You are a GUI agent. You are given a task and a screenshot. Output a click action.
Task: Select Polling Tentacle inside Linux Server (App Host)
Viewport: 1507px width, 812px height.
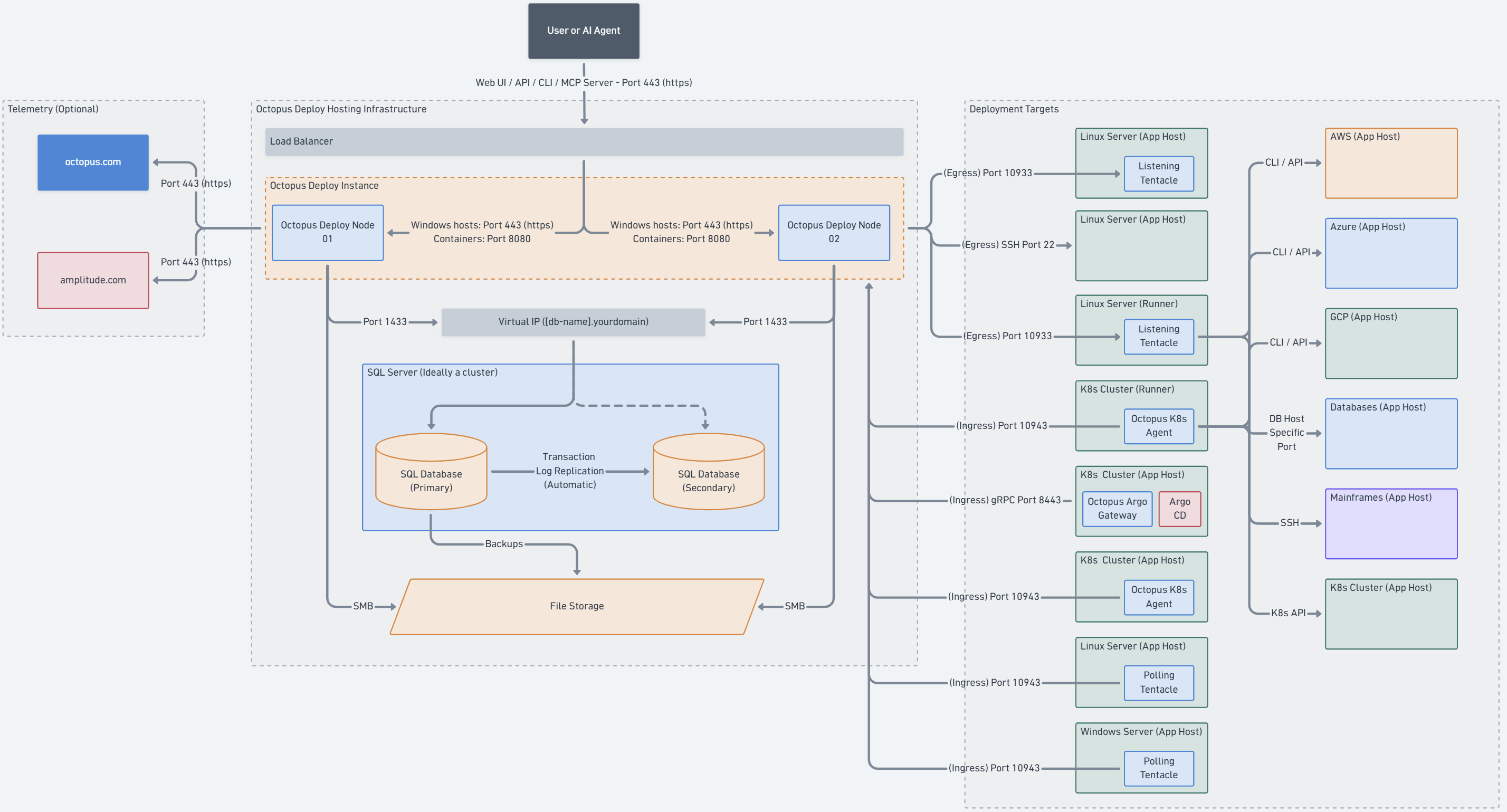point(1158,683)
